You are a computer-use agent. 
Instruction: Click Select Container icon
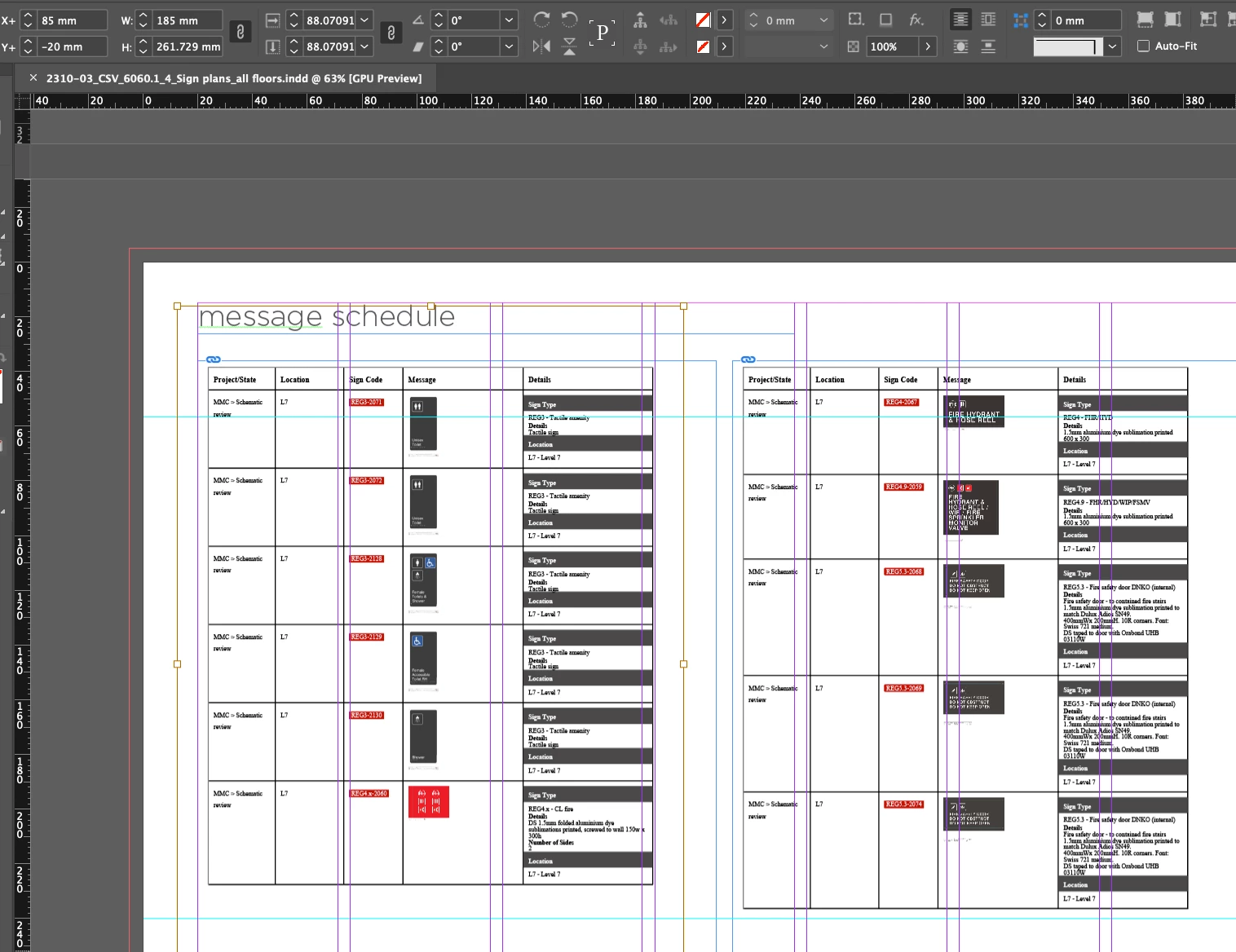tap(640, 20)
